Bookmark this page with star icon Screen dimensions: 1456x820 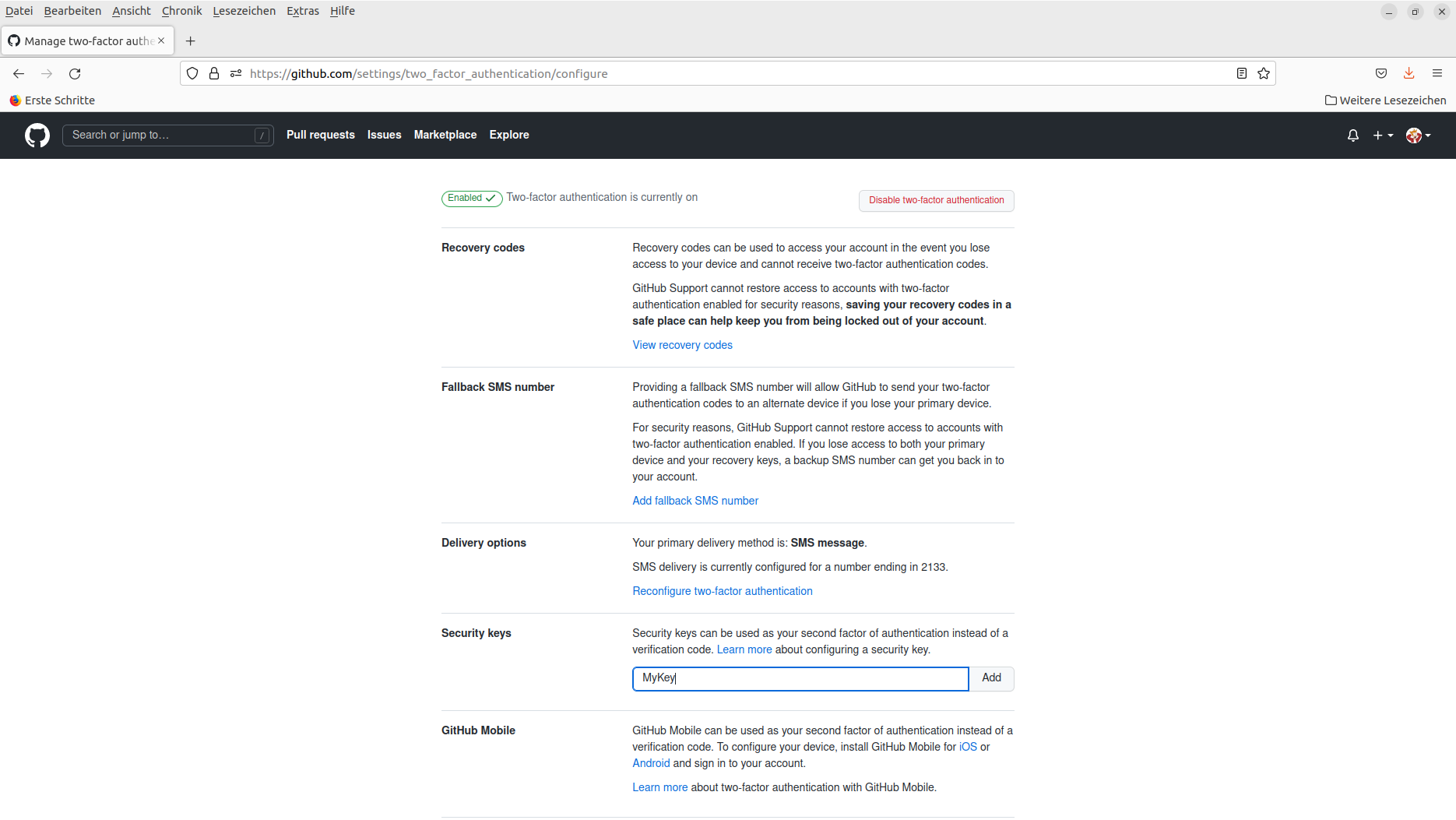click(x=1264, y=73)
